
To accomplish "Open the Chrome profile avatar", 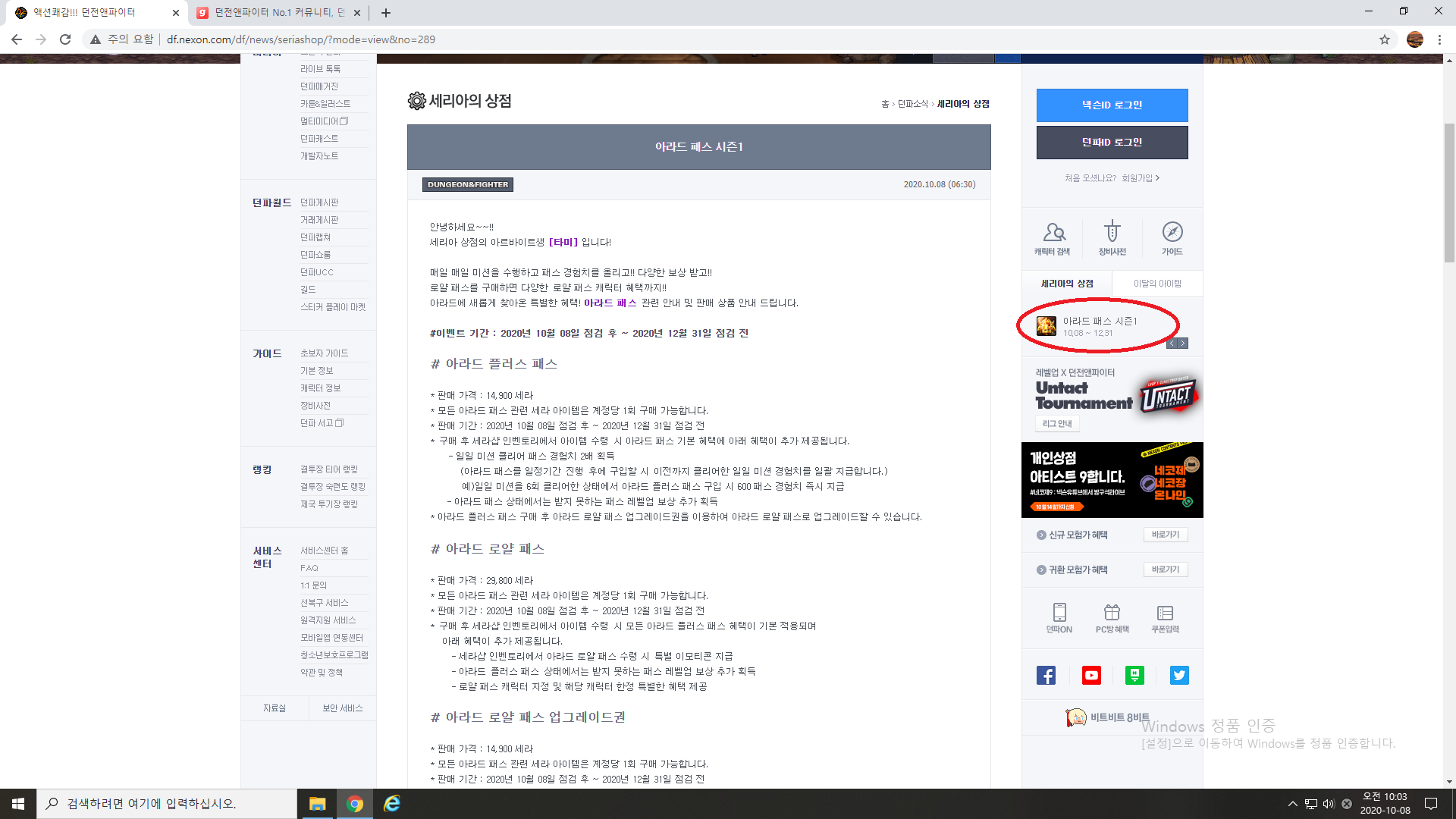I will click(1415, 39).
